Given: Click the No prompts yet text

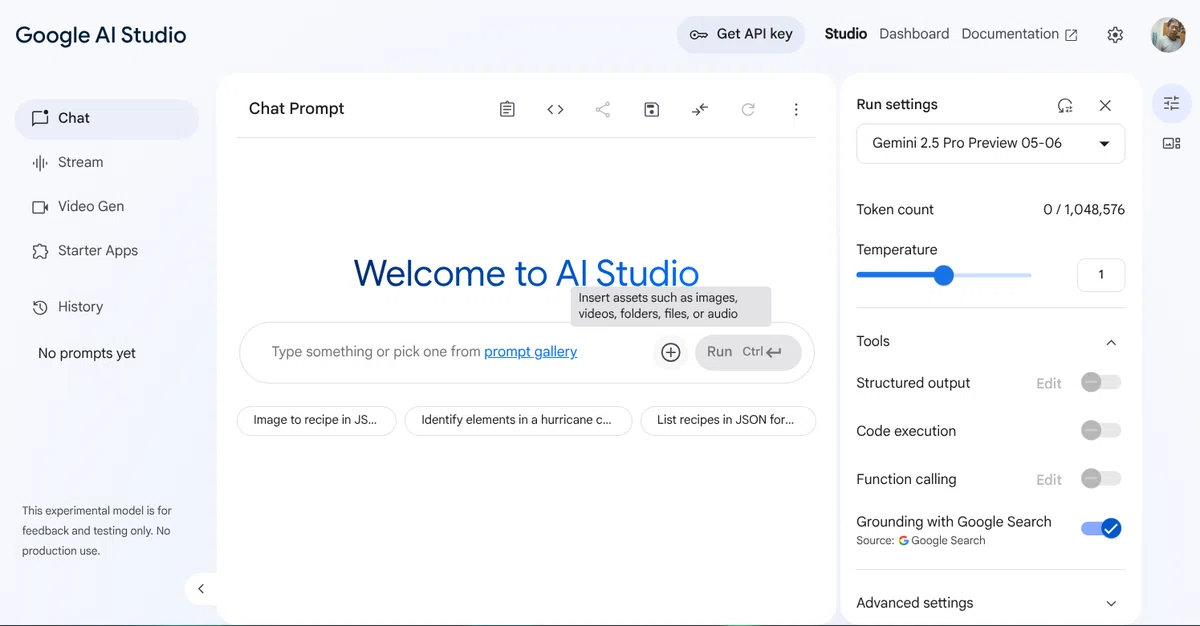Looking at the screenshot, I should point(87,353).
